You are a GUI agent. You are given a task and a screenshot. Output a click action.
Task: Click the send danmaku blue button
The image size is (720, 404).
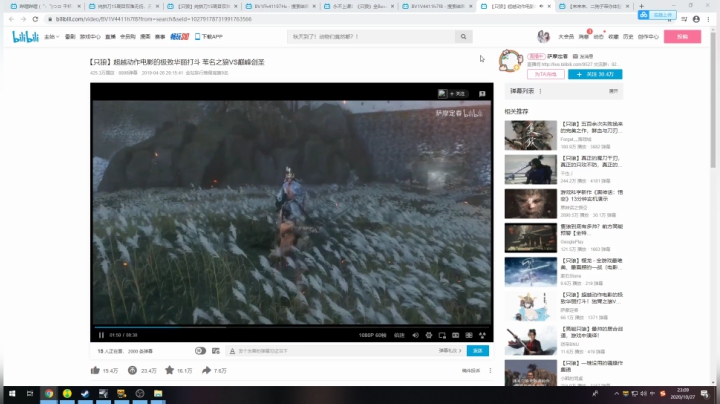click(478, 351)
